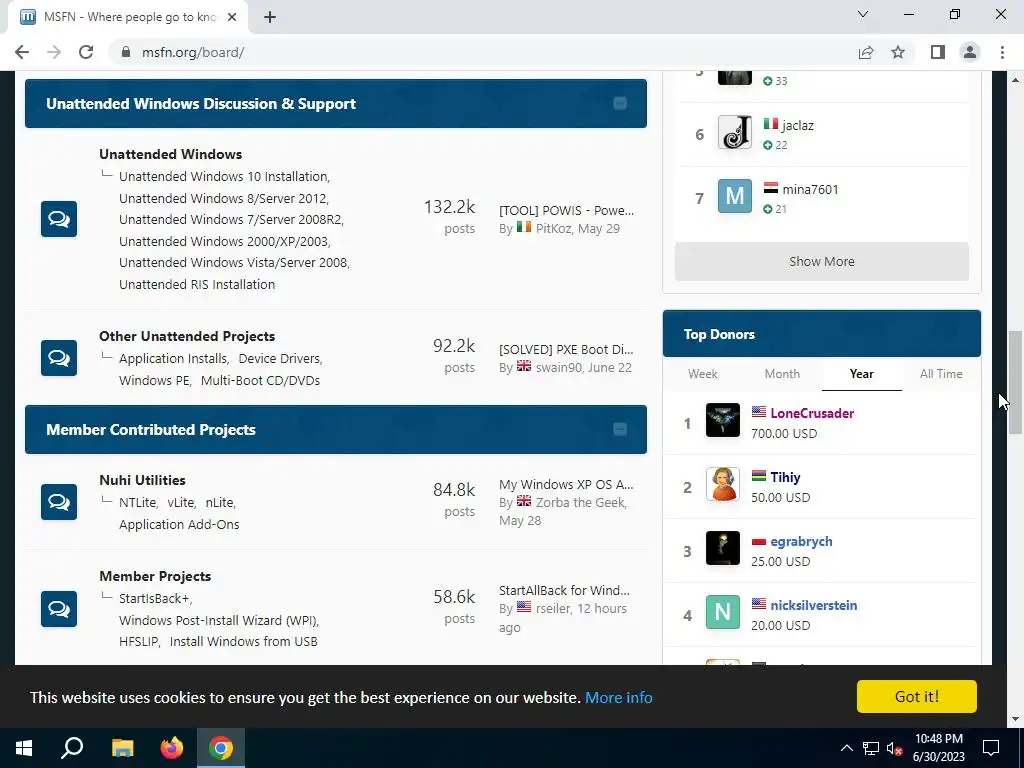The width and height of the screenshot is (1024, 768).
Task: Click the muted volume tray icon
Action: pos(895,748)
